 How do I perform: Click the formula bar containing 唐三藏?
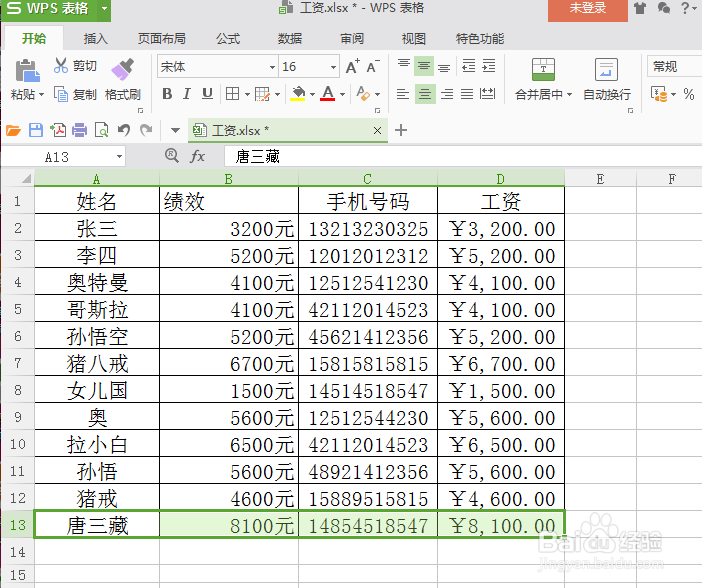point(463,156)
